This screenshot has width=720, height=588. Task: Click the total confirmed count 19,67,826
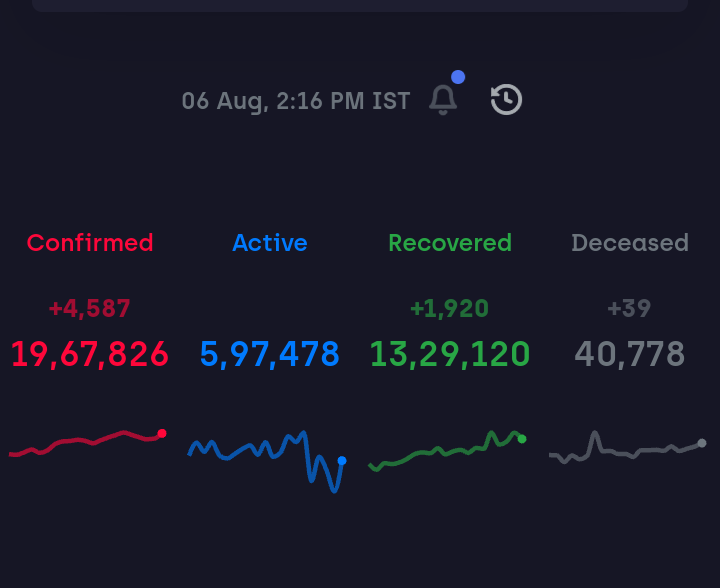click(90, 354)
